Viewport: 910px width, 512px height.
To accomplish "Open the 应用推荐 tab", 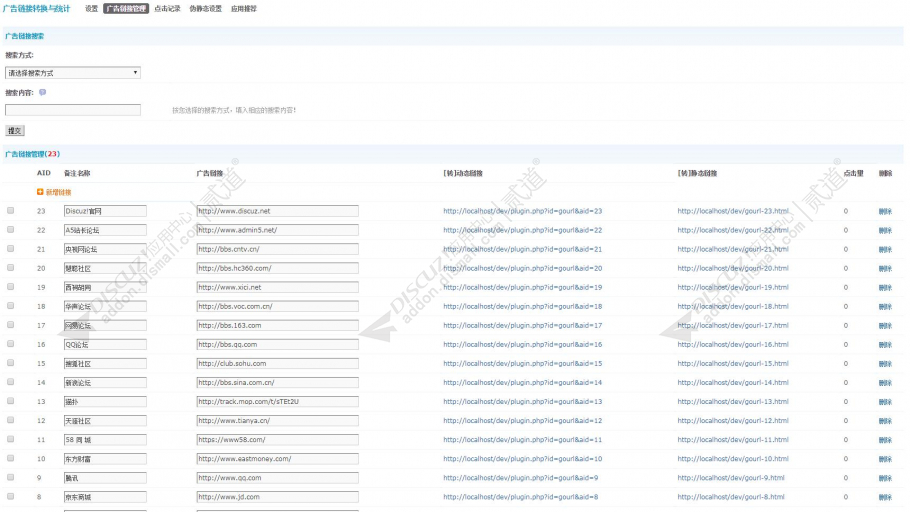I will click(x=244, y=9).
